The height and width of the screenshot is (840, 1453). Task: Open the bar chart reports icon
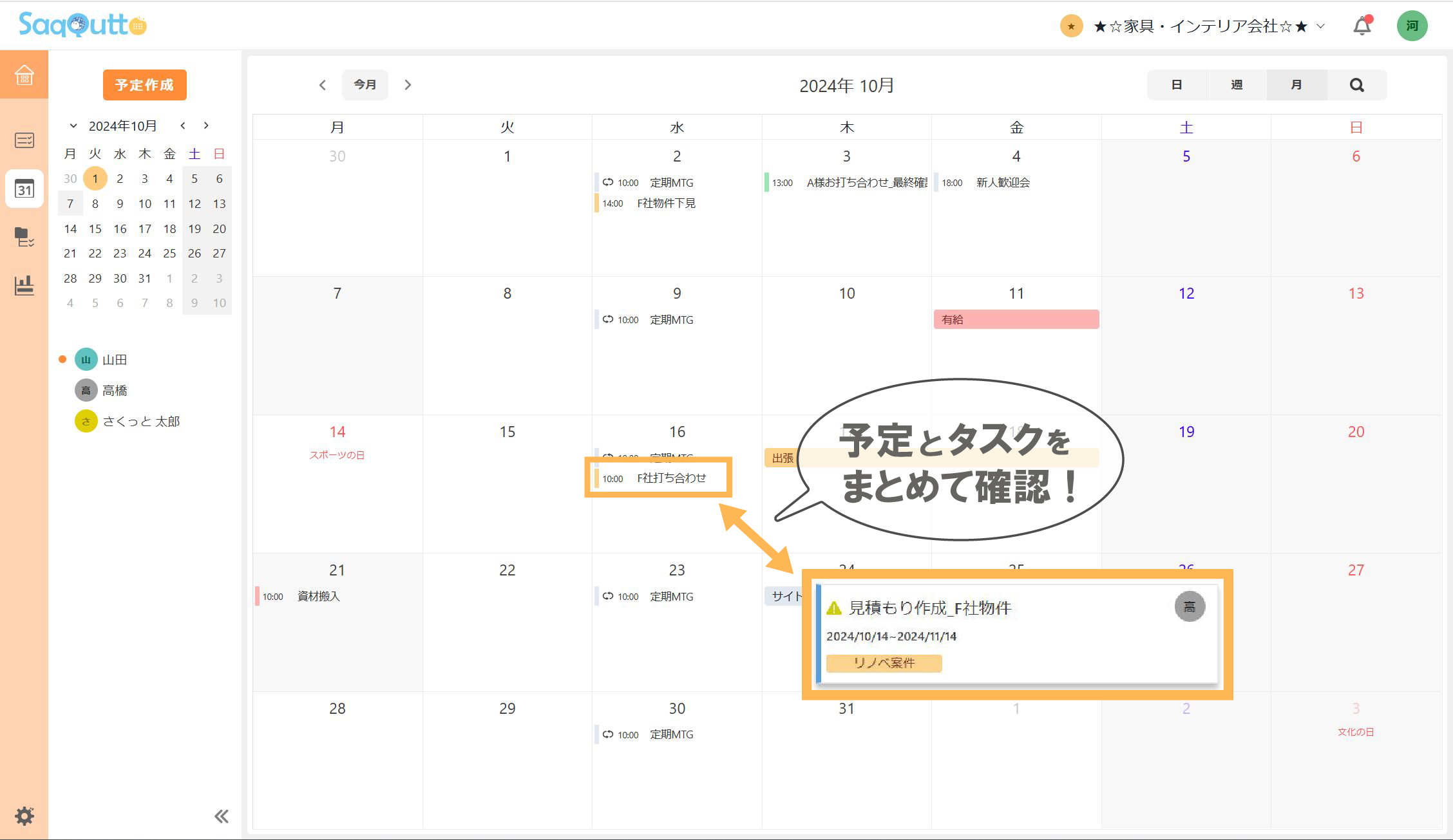pos(24,286)
